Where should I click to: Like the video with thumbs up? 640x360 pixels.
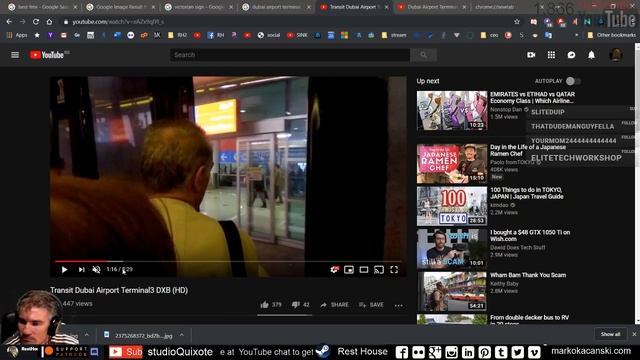tap(271, 304)
